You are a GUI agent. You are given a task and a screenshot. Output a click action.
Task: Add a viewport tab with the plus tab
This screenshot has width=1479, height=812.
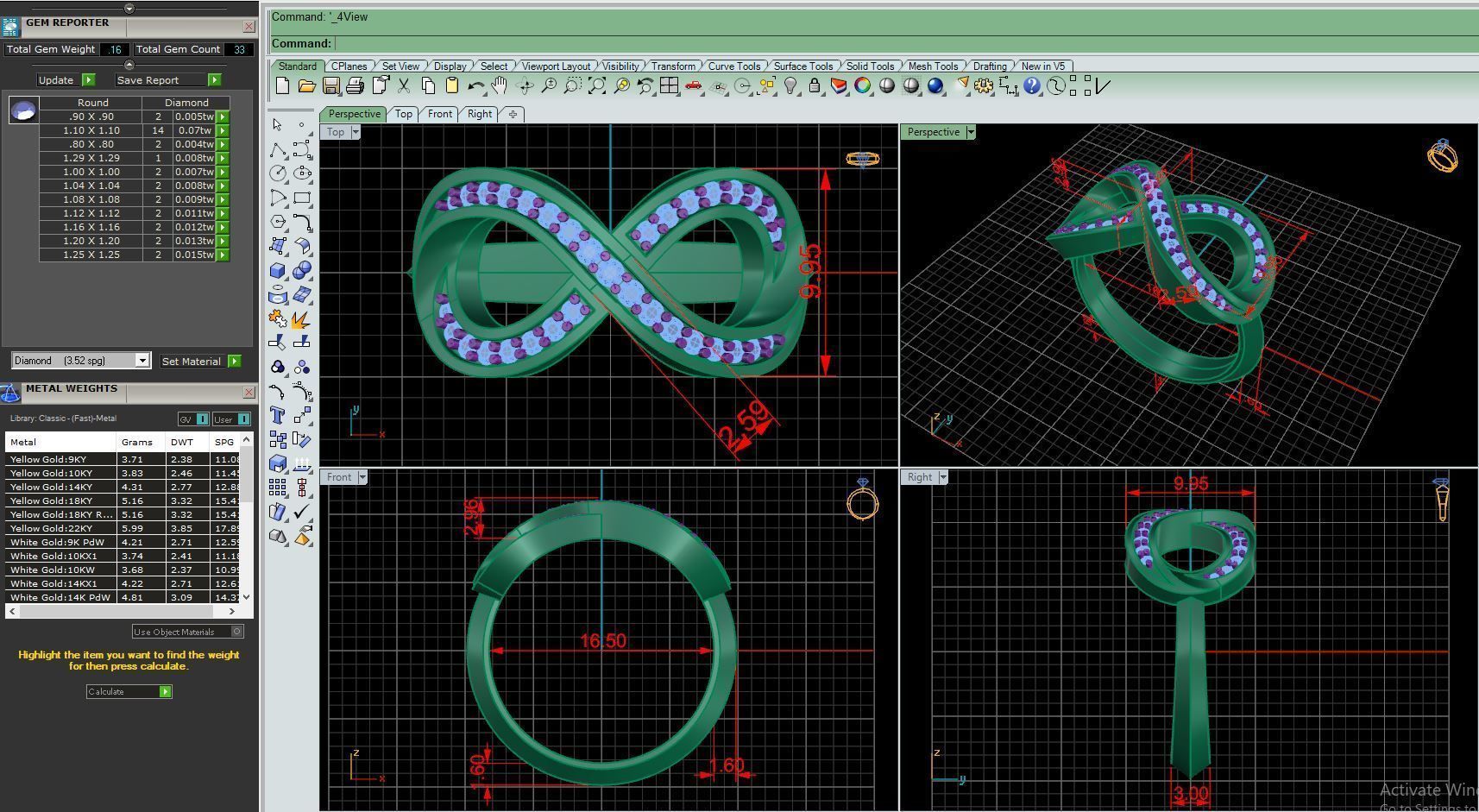pos(513,114)
